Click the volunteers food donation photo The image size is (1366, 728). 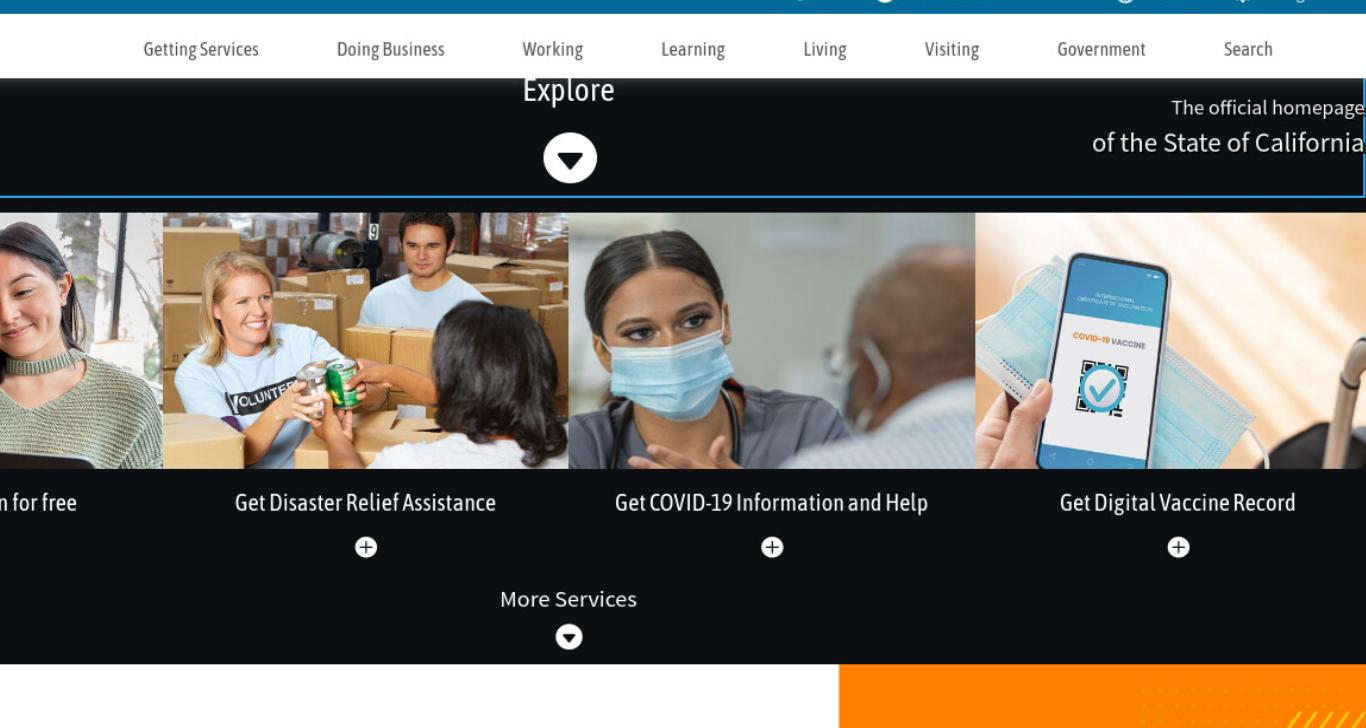pos(365,340)
